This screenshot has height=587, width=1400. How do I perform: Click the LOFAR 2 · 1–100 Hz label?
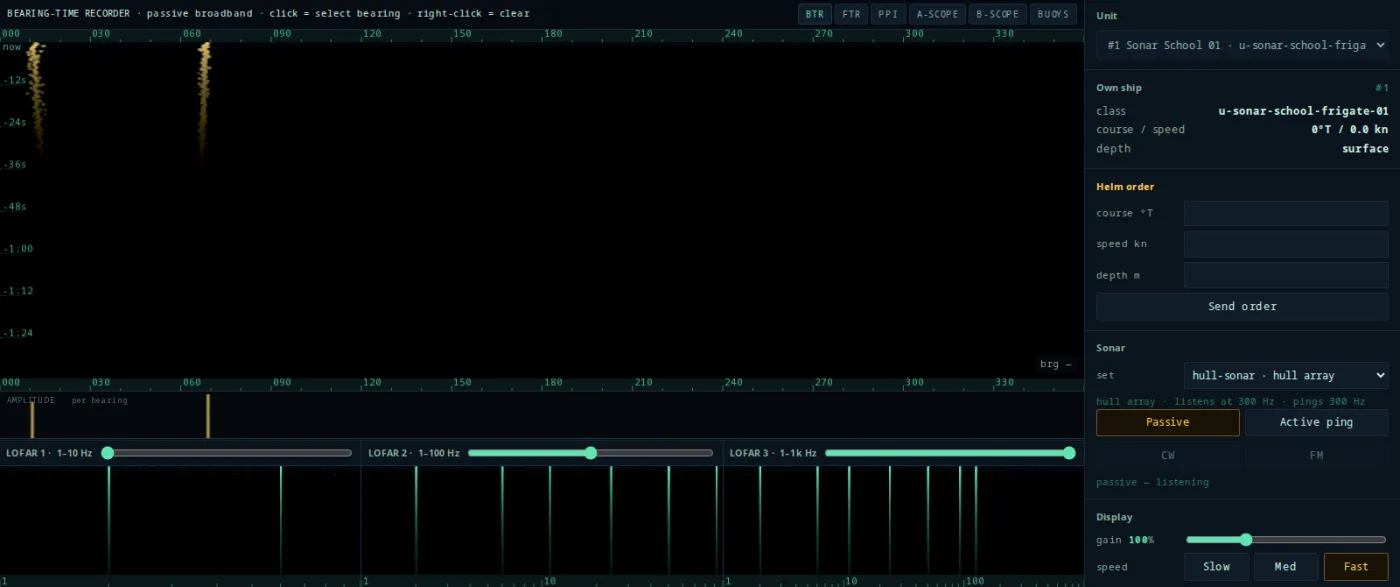click(x=414, y=453)
